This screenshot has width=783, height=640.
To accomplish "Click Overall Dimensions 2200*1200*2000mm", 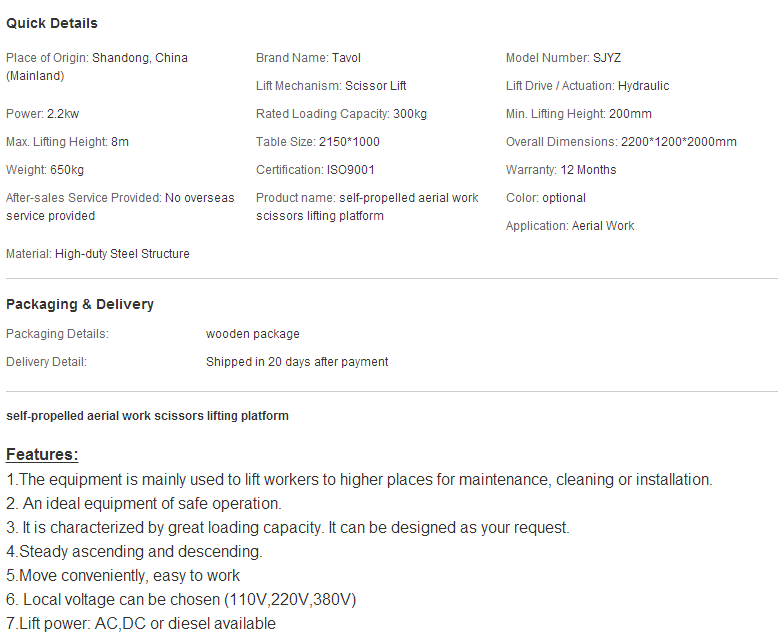I will pos(621,142).
